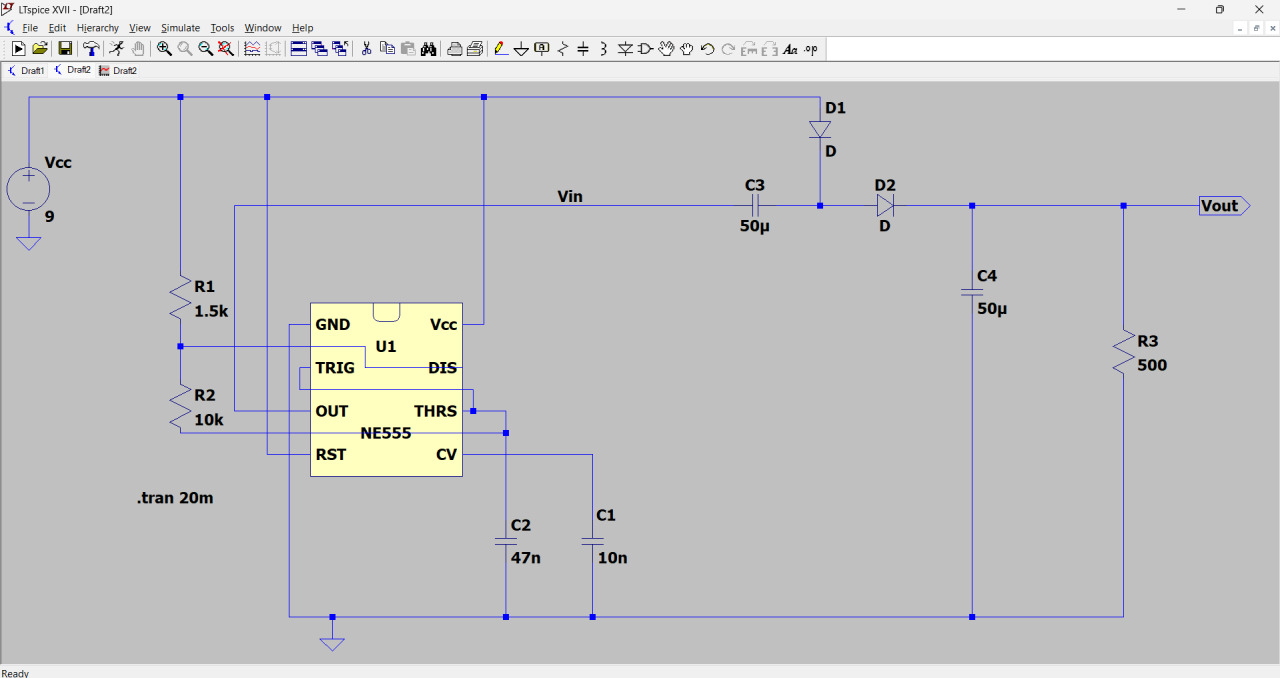Click the R3 500 resistor value

tap(1152, 365)
